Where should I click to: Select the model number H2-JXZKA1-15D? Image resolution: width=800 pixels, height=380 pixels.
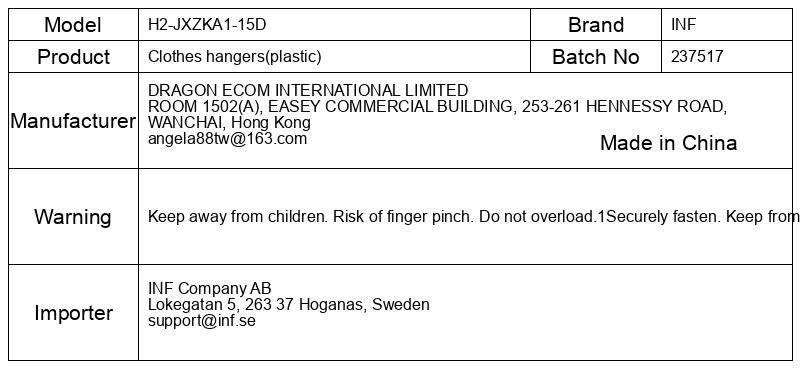207,24
